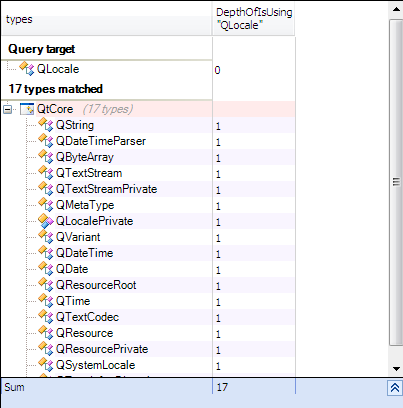Select the QDateTimeParser type row
The width and height of the screenshot is (403, 408).
tap(148, 141)
